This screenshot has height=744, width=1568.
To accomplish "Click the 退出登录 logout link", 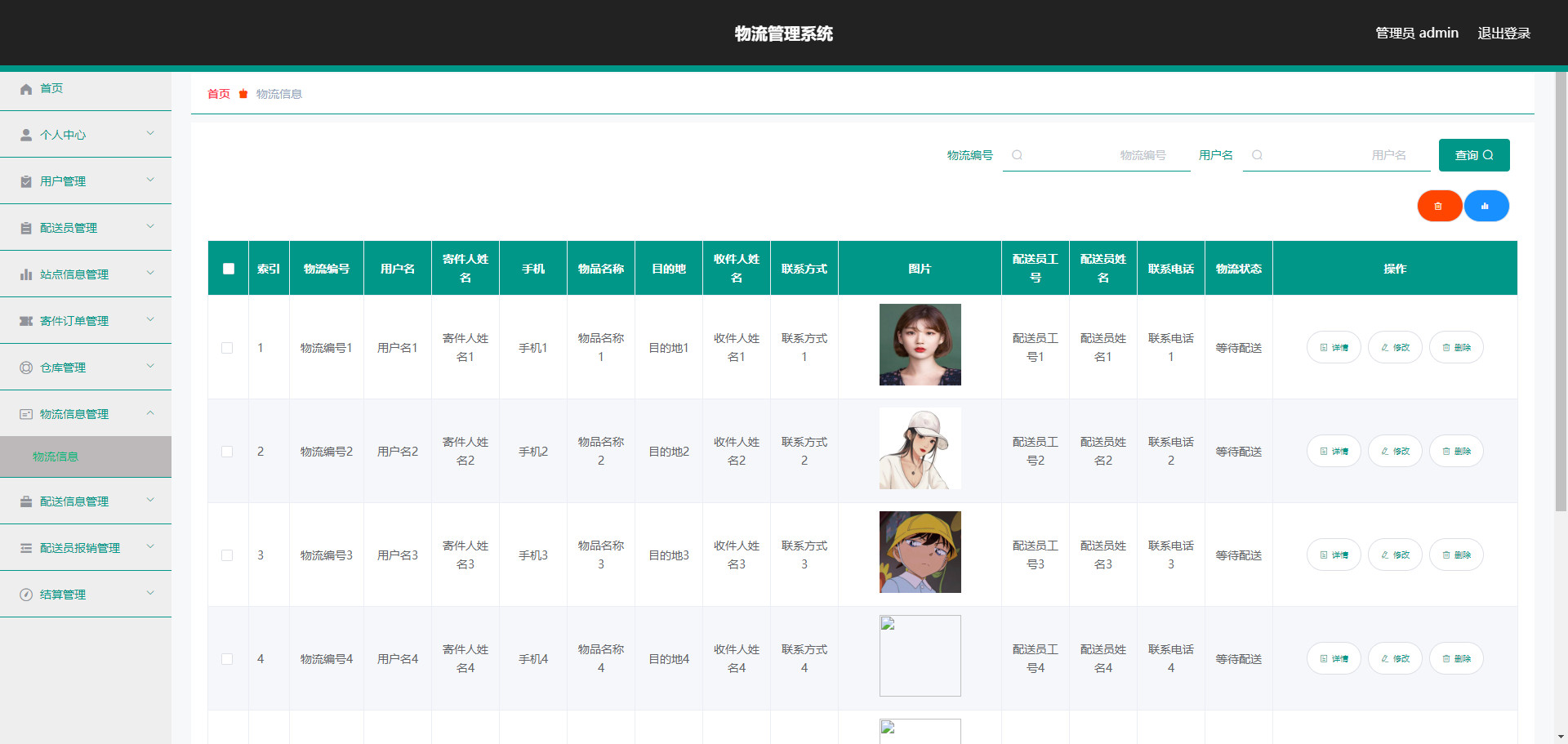I will (1503, 33).
